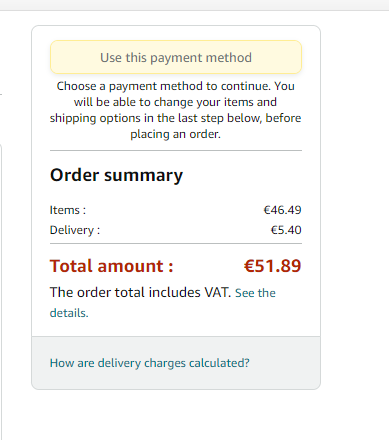Click empty space right of Order summary heading
This screenshot has height=440, width=389.
pyautogui.click(x=243, y=175)
